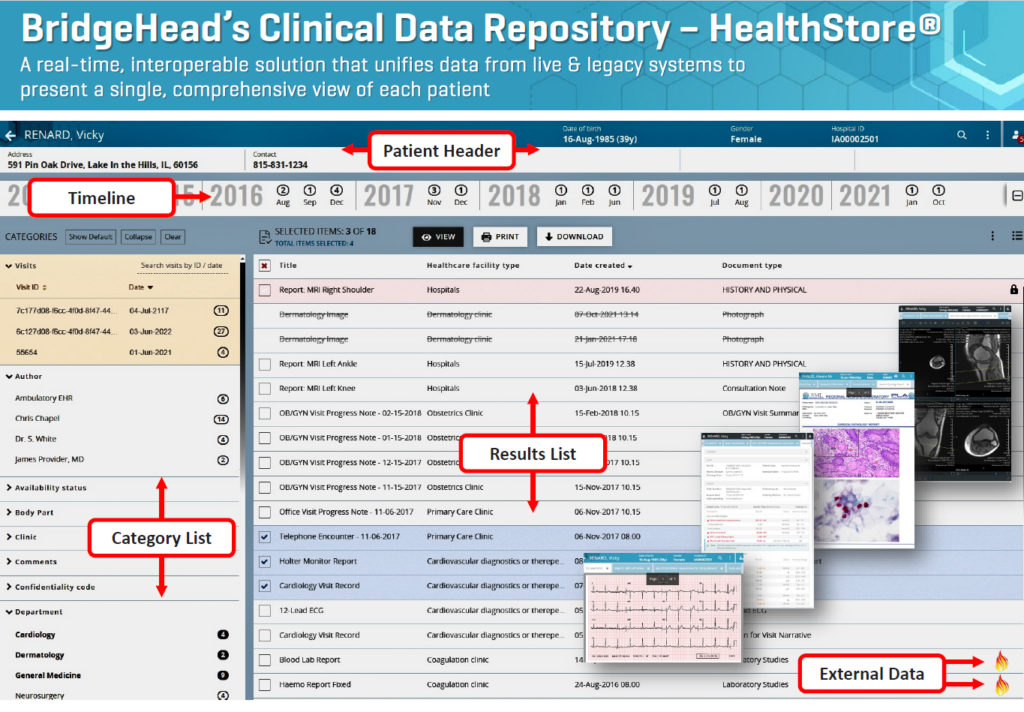Check the Report: MRI Right Shoulder row

[x=264, y=290]
